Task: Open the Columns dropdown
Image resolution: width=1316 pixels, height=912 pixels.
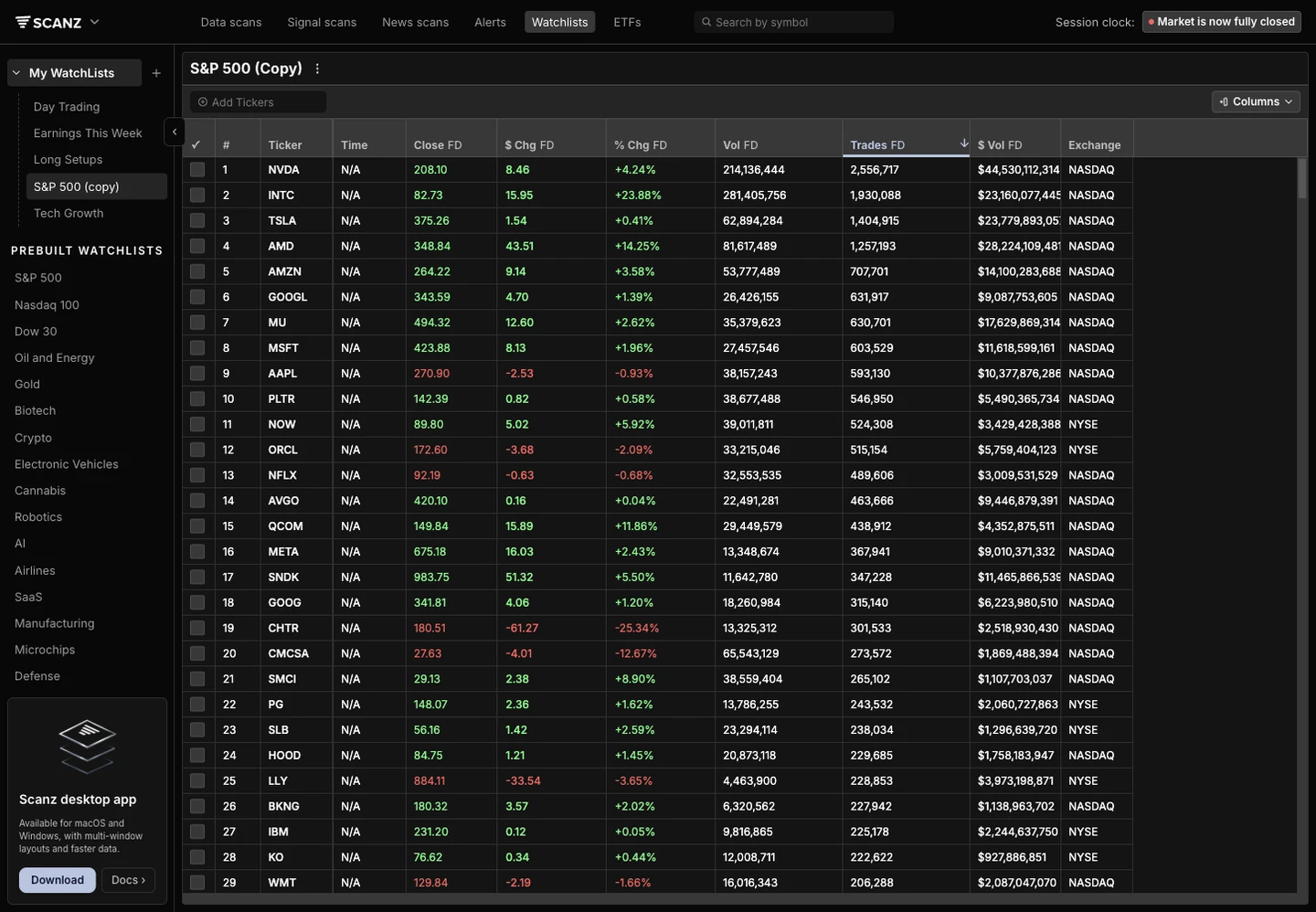Action: [1256, 101]
